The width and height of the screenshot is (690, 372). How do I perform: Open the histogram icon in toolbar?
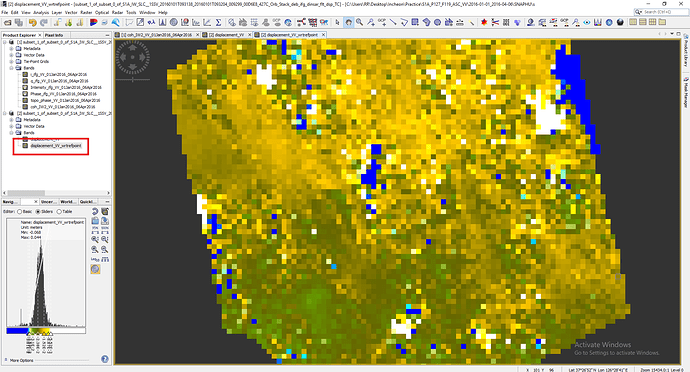point(162,22)
